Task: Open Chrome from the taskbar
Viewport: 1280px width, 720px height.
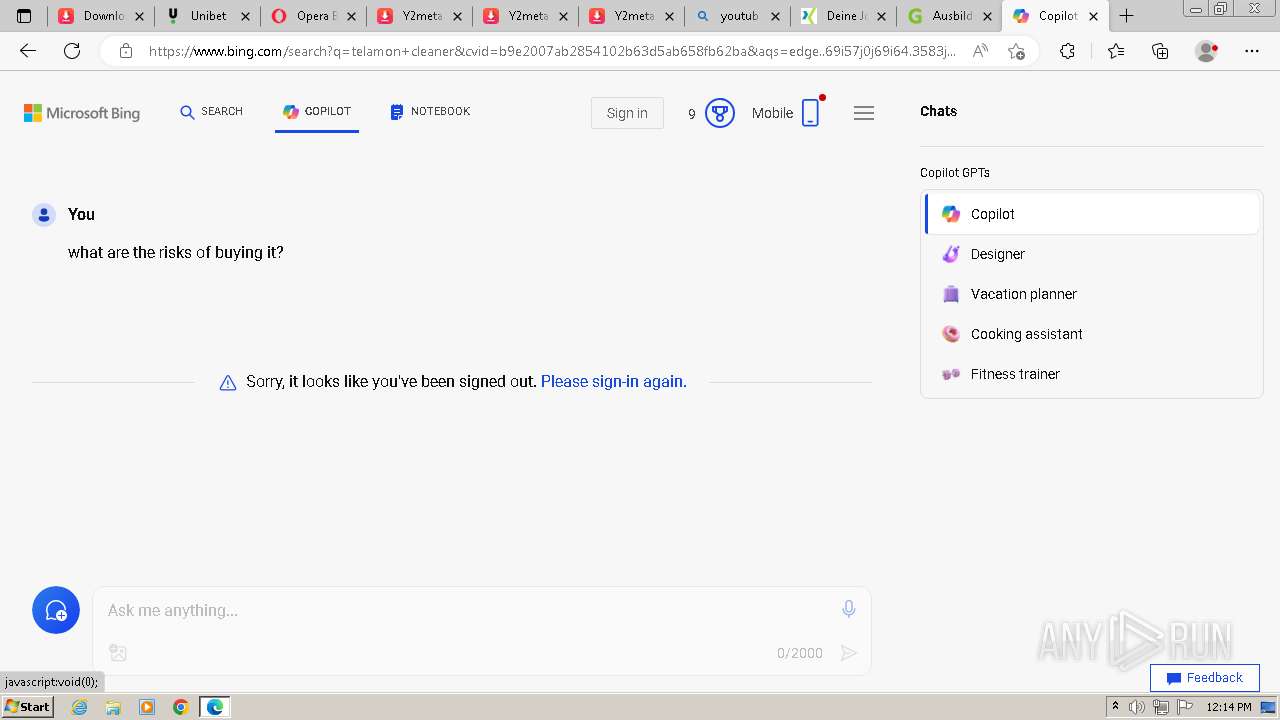Action: click(180, 707)
